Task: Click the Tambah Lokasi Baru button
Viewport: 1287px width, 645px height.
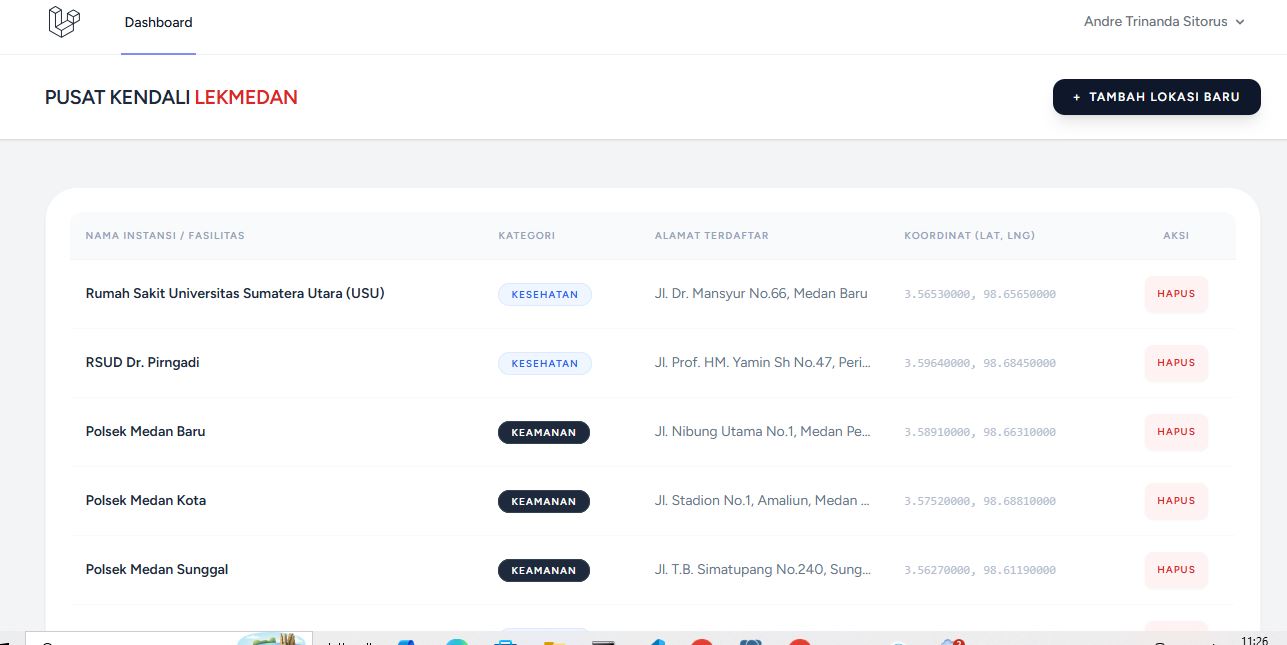Action: tap(1156, 97)
